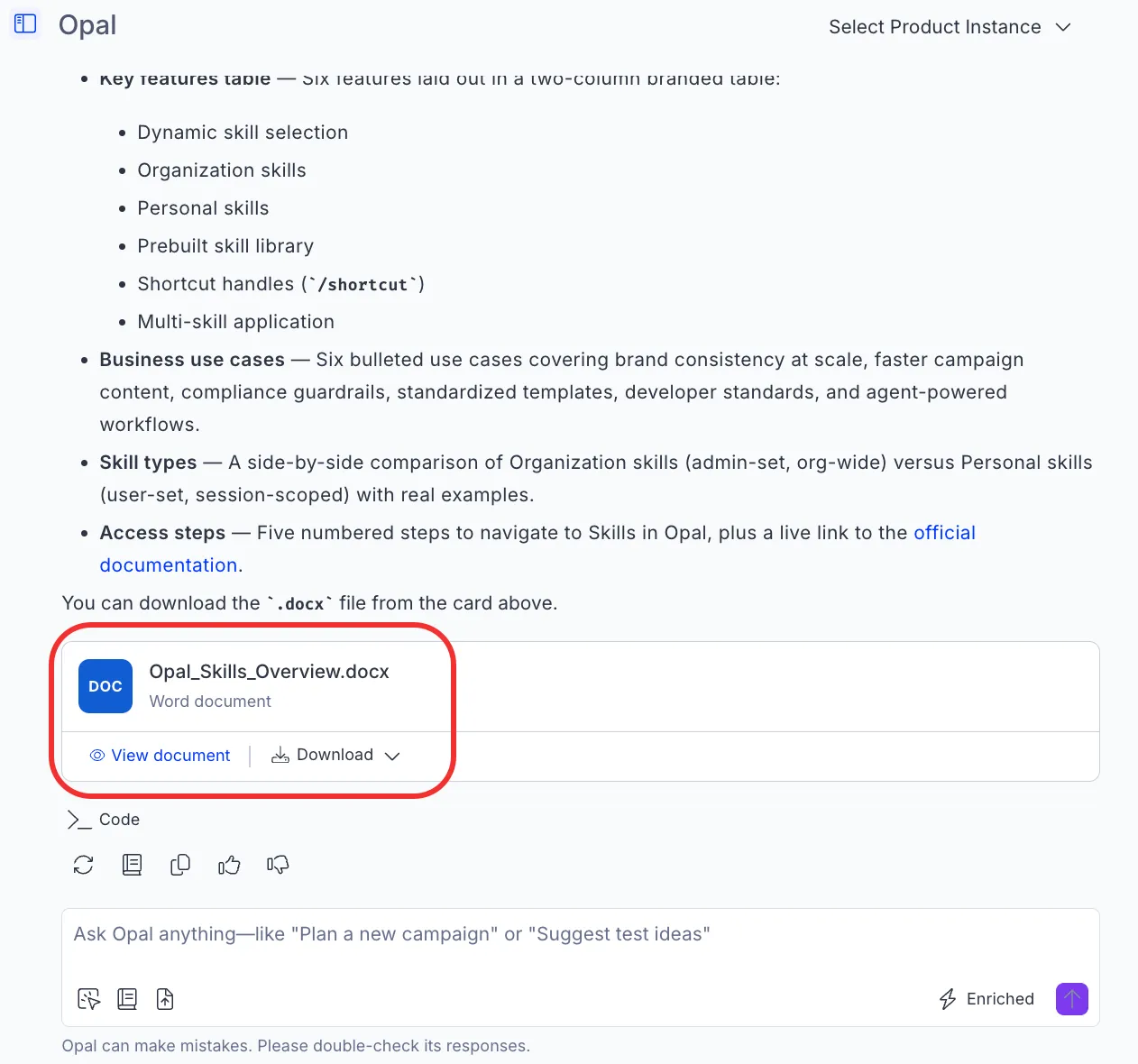Toggle the Enriched mode option
The image size is (1138, 1064).
pyautogui.click(x=987, y=999)
